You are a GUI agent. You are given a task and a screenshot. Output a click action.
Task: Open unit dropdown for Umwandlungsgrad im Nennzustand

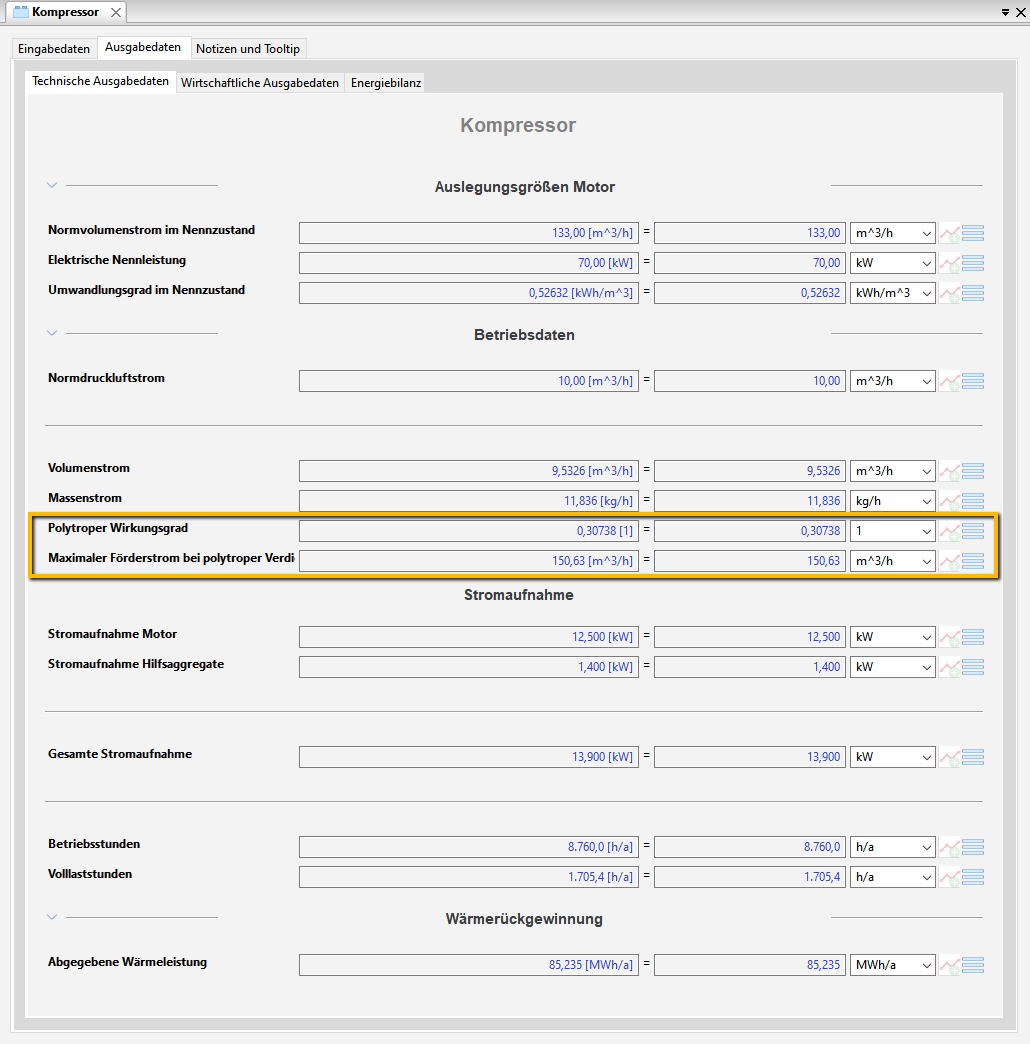coord(892,293)
